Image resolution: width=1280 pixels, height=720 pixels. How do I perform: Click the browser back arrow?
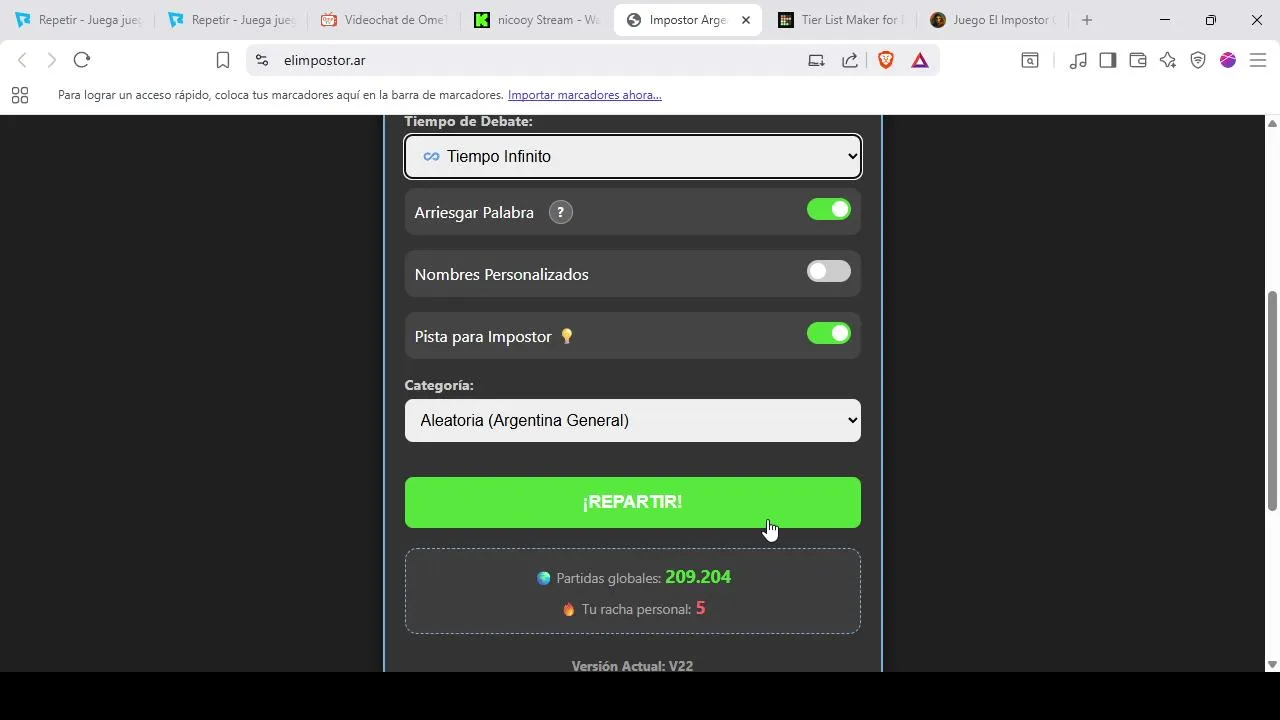22,60
